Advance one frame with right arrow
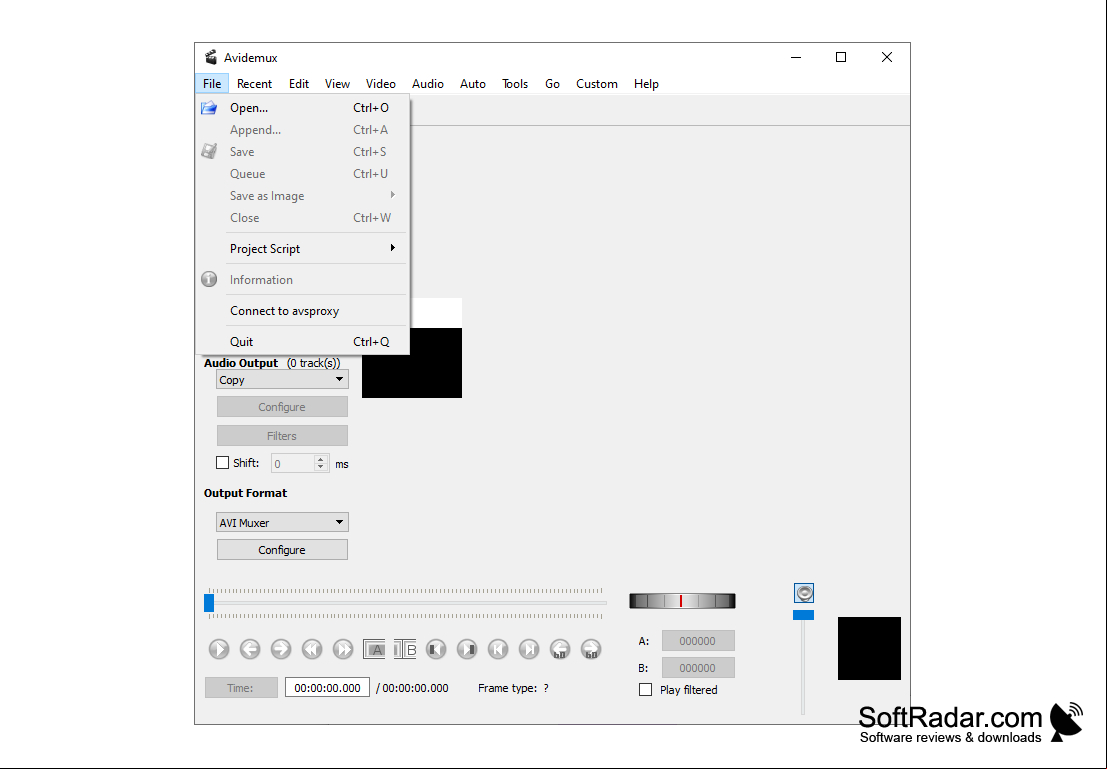 [281, 649]
